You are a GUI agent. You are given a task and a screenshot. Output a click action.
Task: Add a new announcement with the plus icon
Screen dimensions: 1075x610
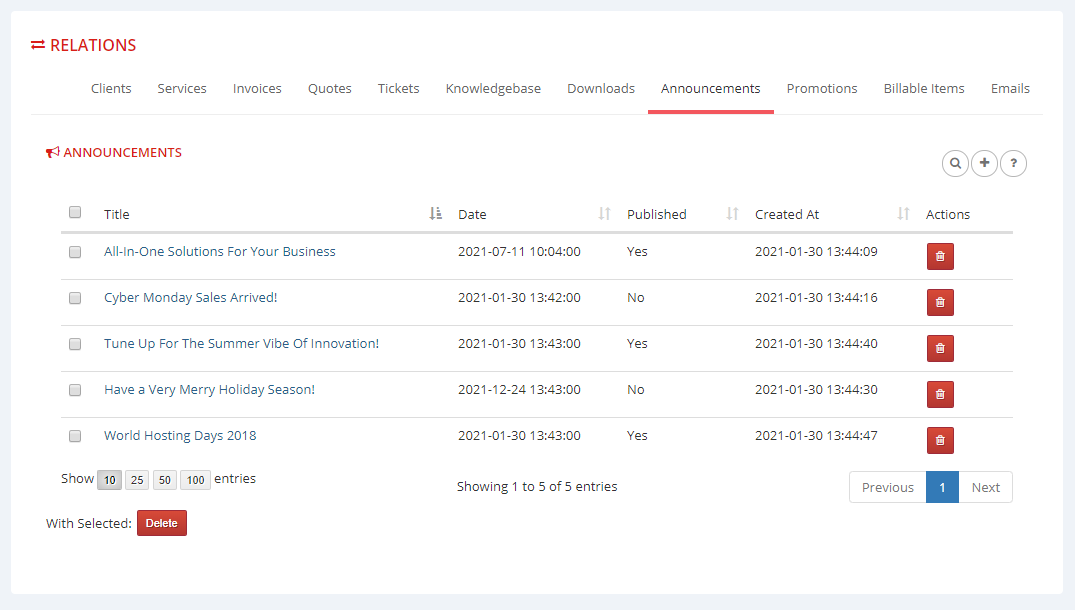984,163
